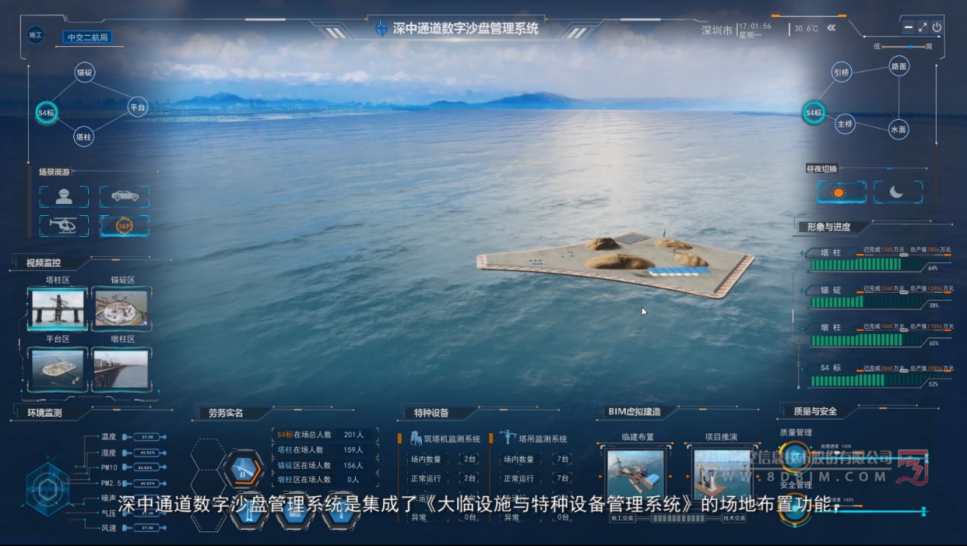The width and height of the screenshot is (967, 546).
Task: Select the 路面 node in right diagram
Action: click(x=898, y=67)
